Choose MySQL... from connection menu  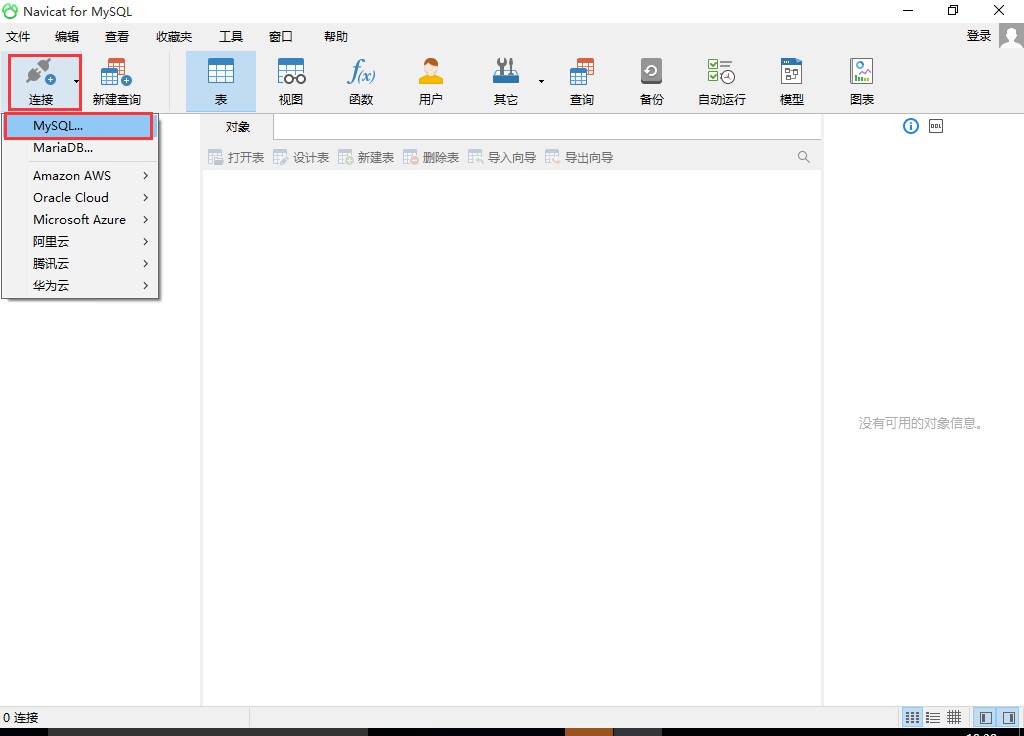(58, 126)
